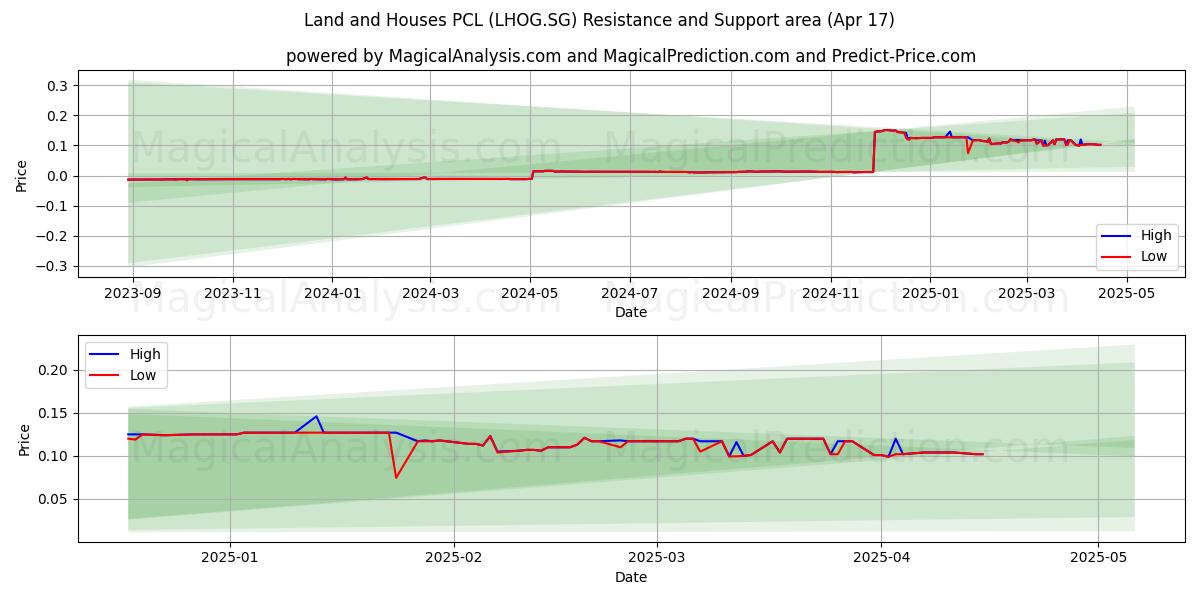
Task: Click the '2024-09' tick label on the top chart
Action: click(730, 292)
